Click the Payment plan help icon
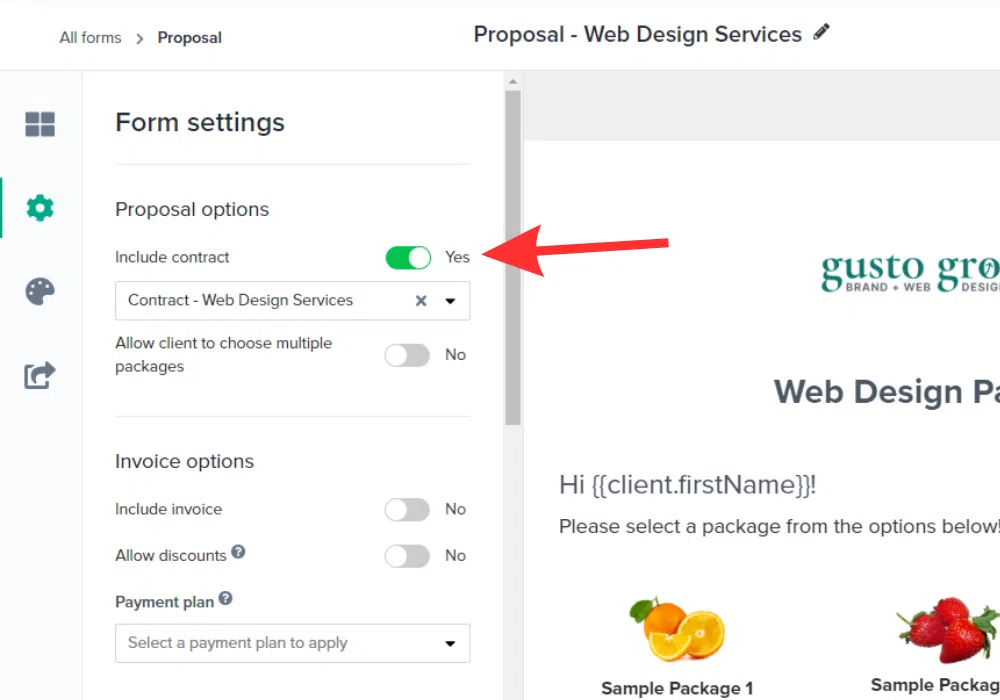The height and width of the screenshot is (700, 1000). 226,599
